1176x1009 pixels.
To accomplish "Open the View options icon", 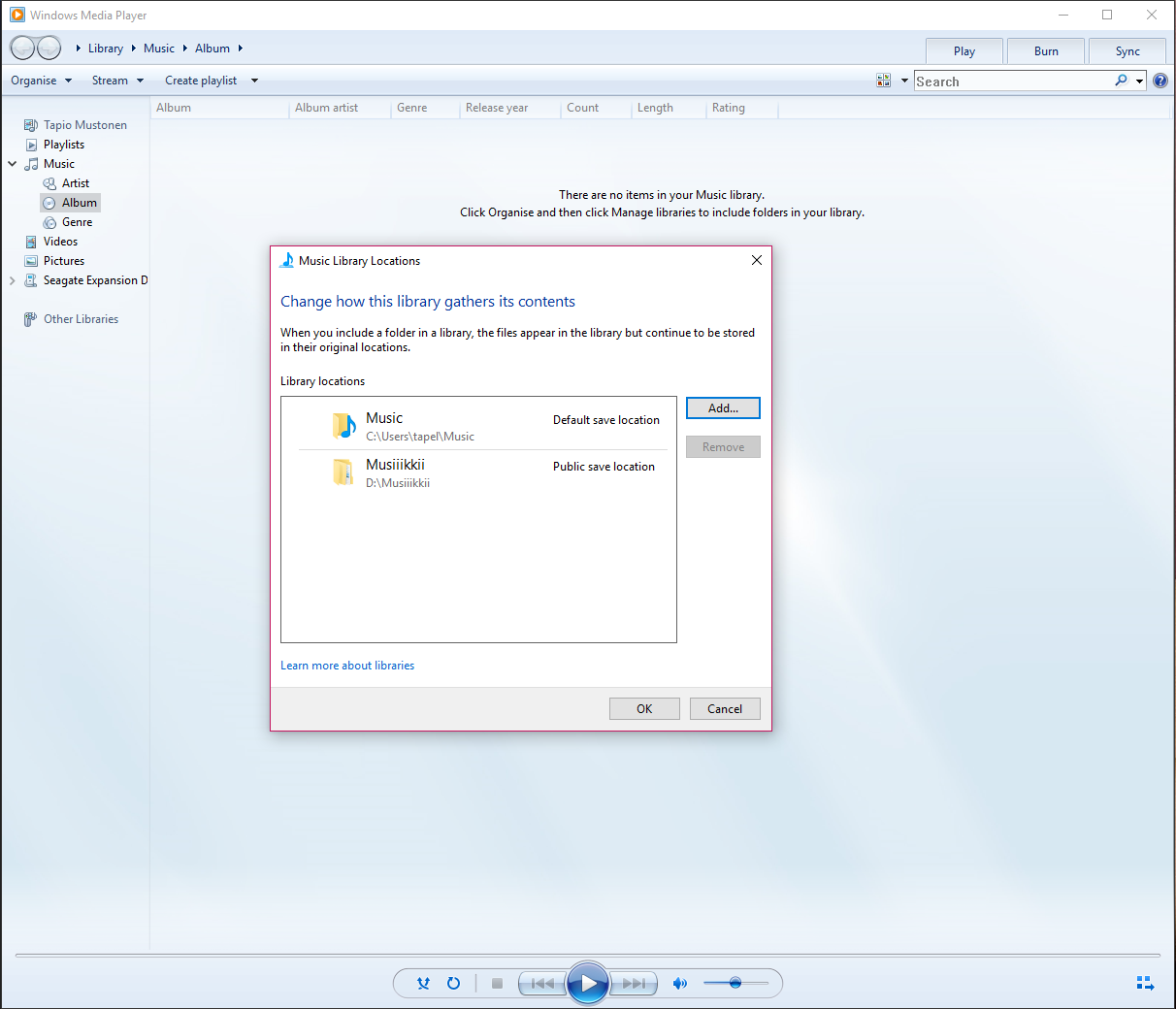I will click(x=883, y=81).
